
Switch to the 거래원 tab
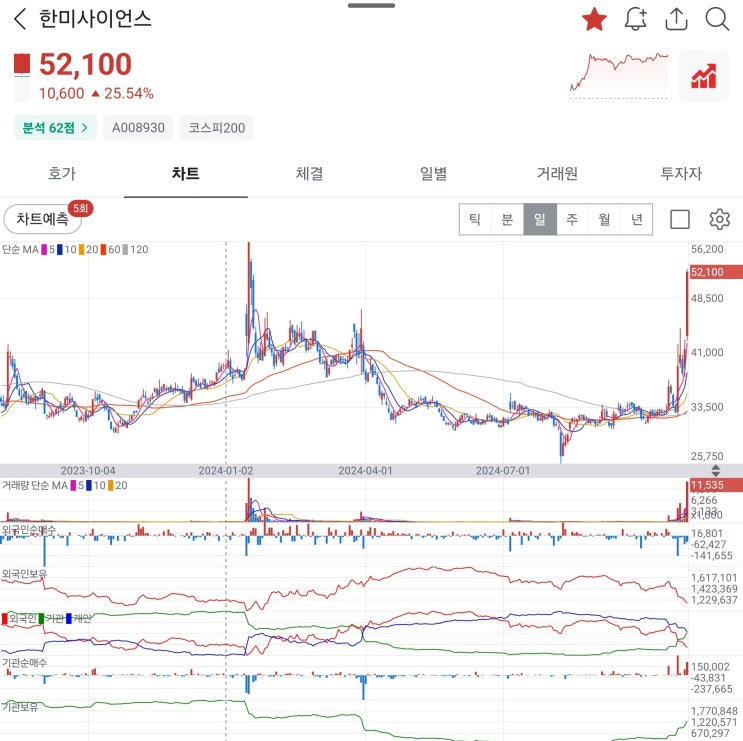557,173
